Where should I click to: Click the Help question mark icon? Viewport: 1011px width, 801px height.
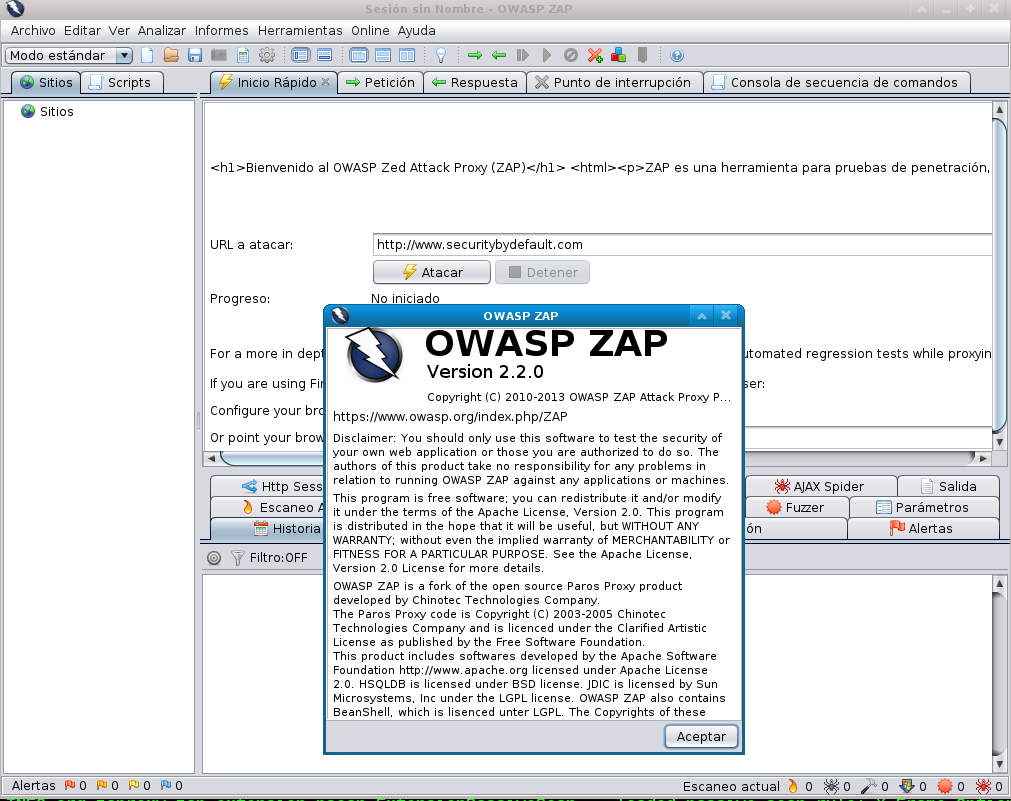[678, 55]
